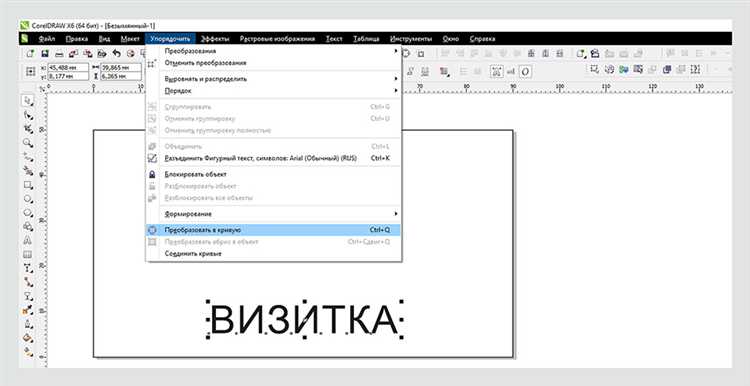Click the object origin icon left of x/y fields

click(x=31, y=71)
